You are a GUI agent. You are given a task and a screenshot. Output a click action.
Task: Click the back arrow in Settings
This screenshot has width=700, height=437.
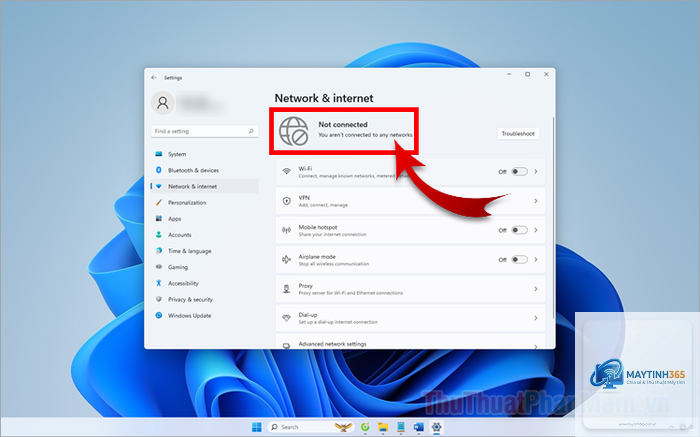[x=154, y=78]
